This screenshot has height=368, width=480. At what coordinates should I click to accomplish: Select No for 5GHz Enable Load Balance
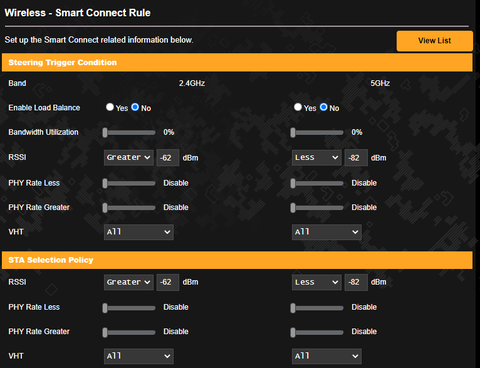[323, 107]
